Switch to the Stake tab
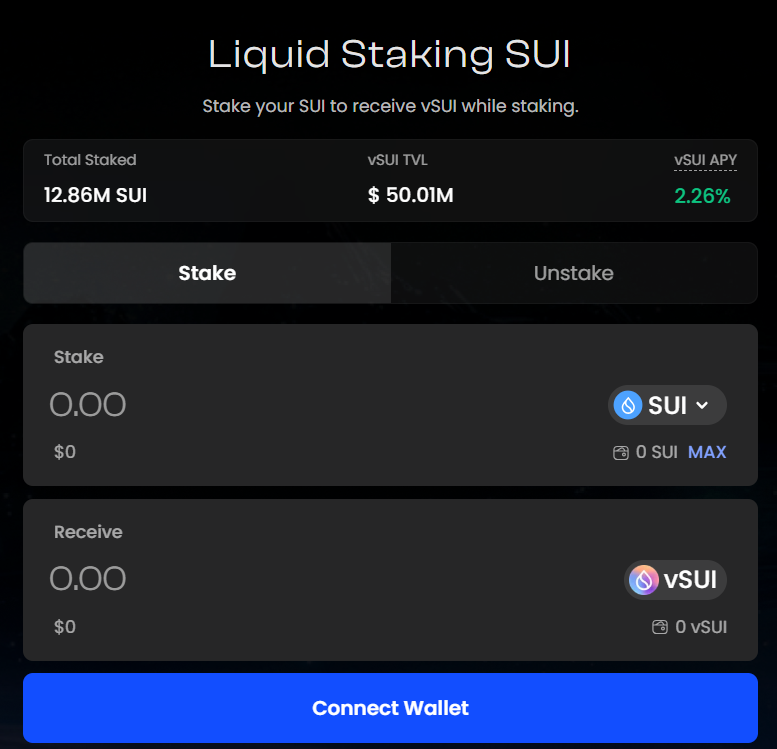Image resolution: width=777 pixels, height=749 pixels. point(207,273)
